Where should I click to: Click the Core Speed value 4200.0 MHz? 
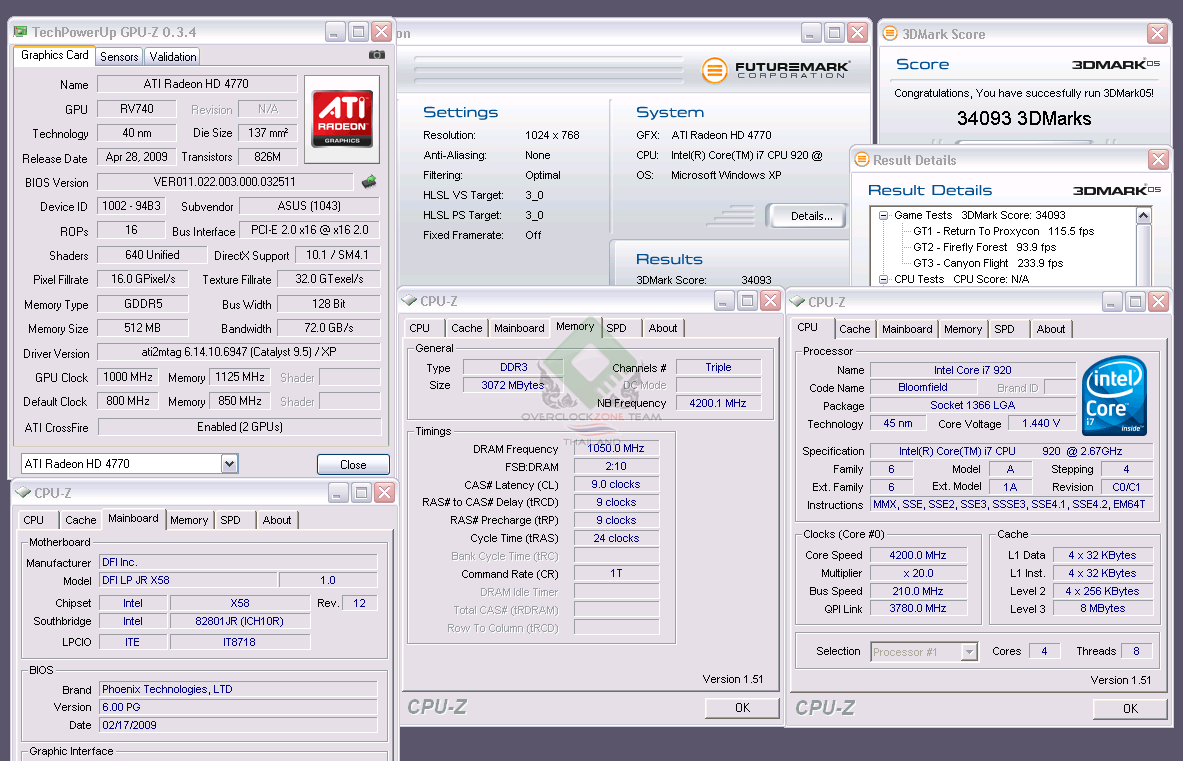[x=917, y=555]
